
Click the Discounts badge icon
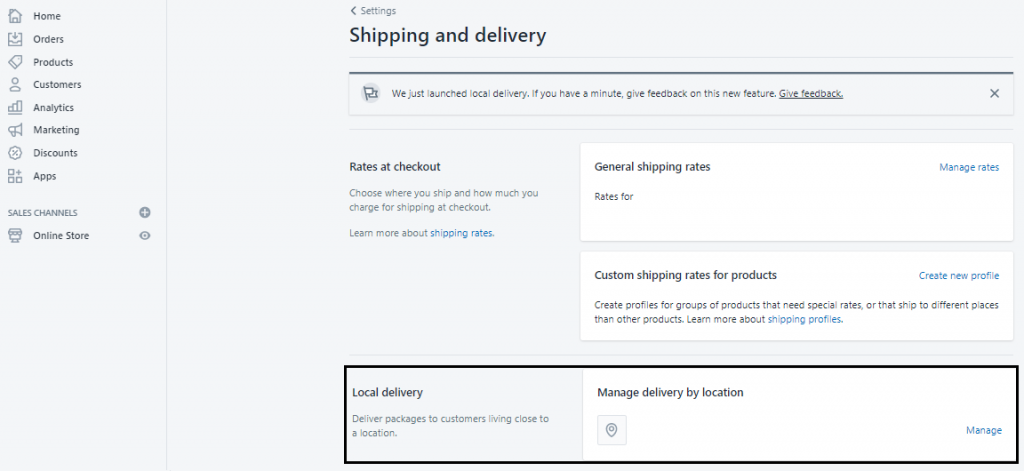pyautogui.click(x=15, y=153)
